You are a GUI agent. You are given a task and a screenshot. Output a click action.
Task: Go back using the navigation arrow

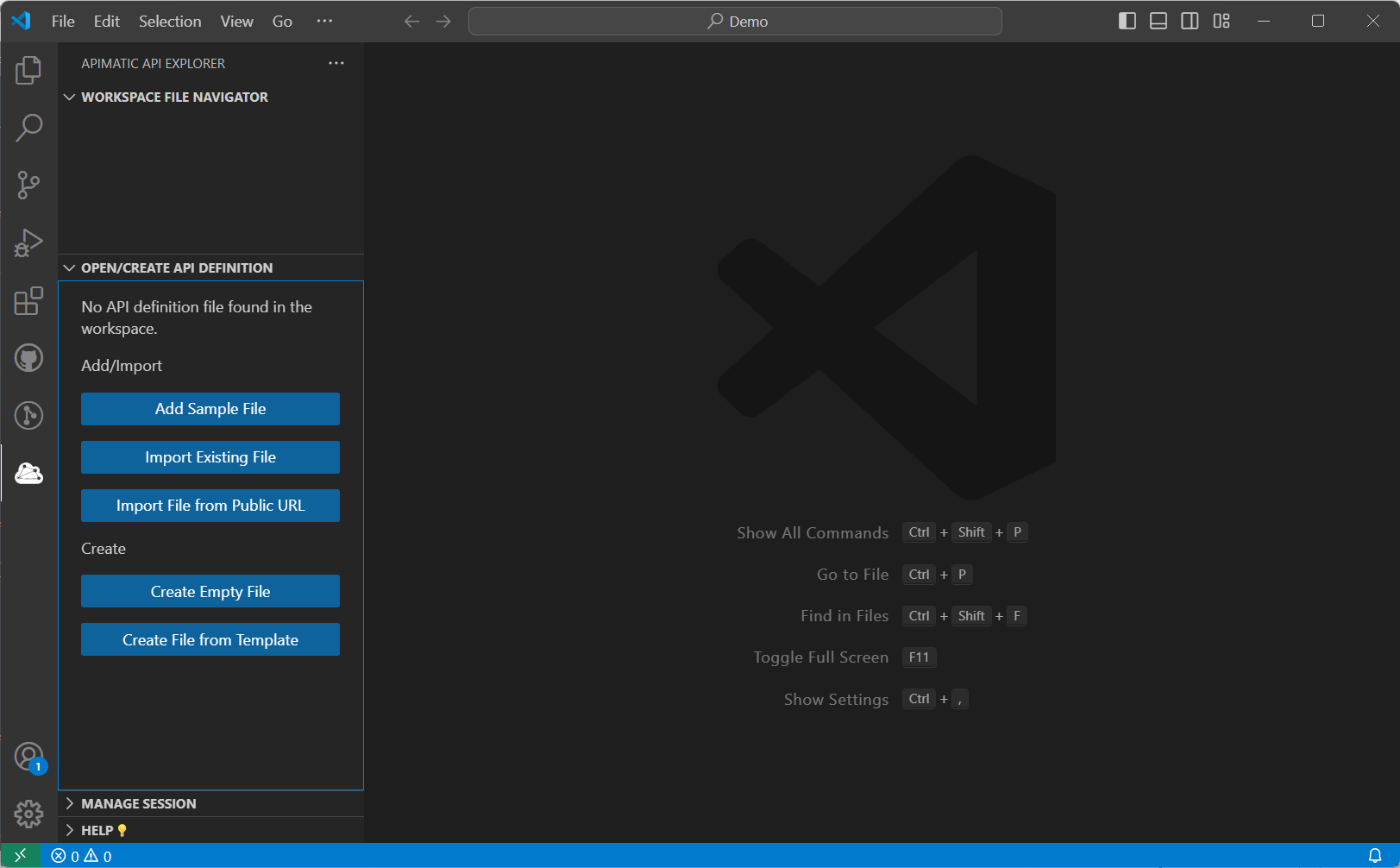[x=412, y=22]
